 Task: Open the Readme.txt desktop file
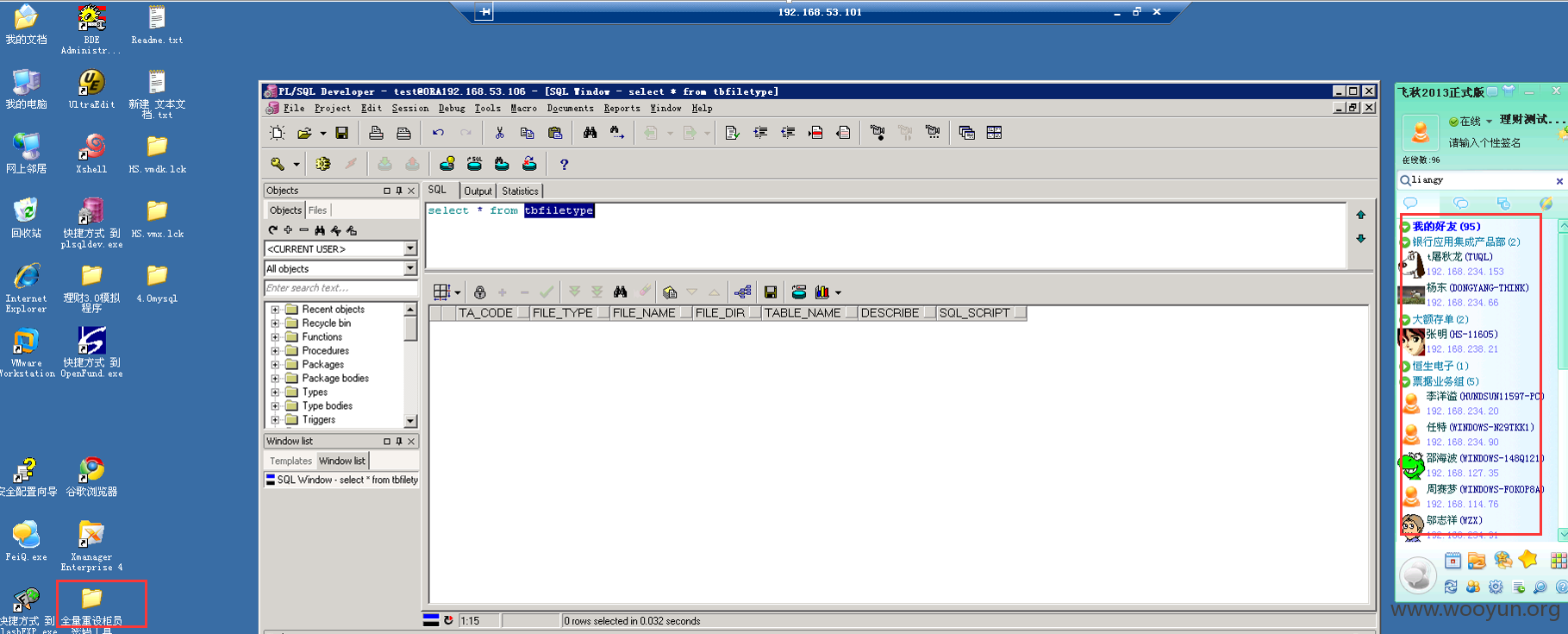coord(157,25)
